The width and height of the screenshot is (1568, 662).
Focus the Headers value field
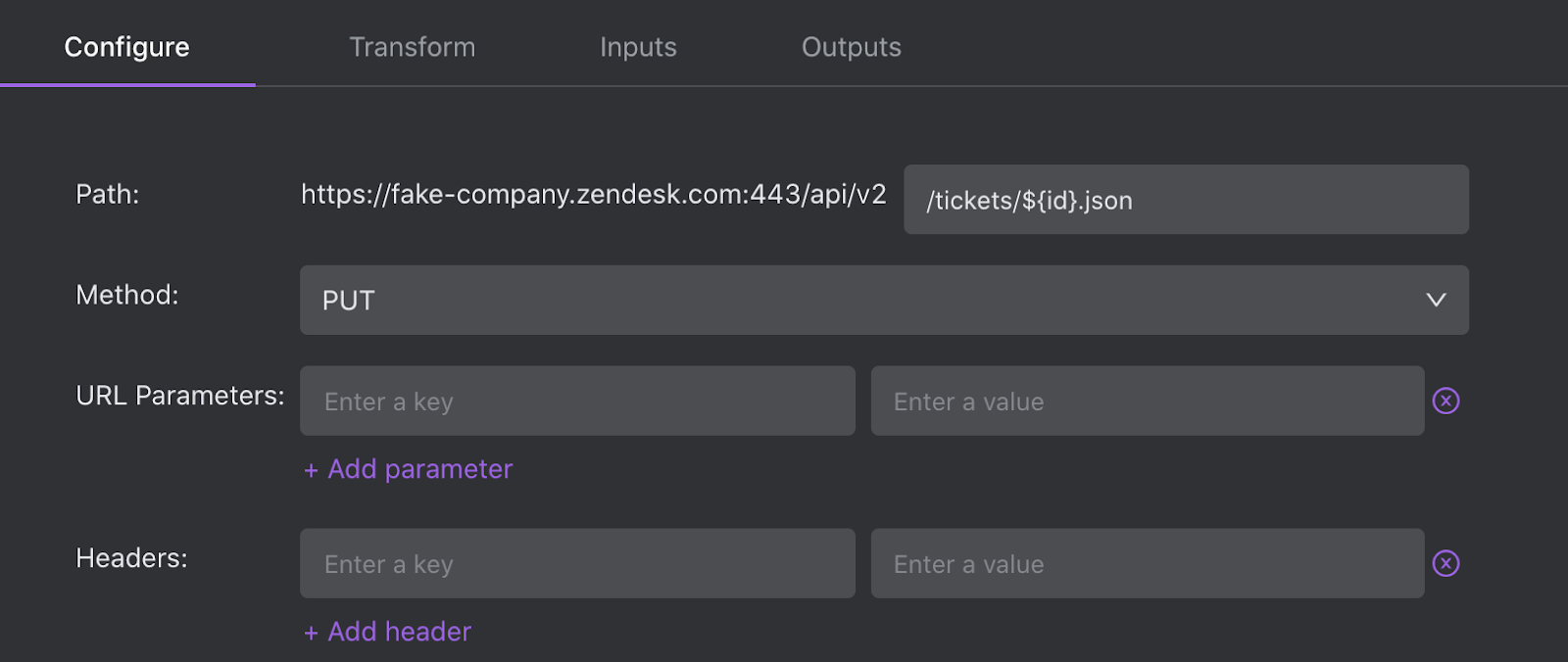[x=1148, y=563]
